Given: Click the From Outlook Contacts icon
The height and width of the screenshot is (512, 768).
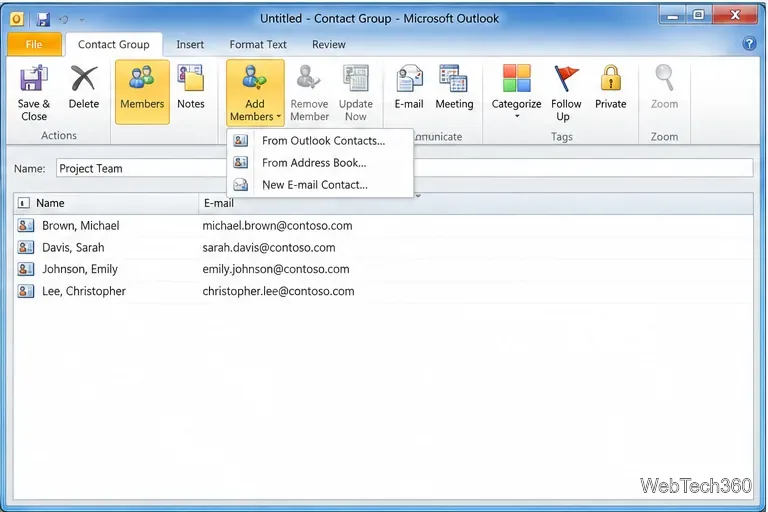Looking at the screenshot, I should click(240, 141).
